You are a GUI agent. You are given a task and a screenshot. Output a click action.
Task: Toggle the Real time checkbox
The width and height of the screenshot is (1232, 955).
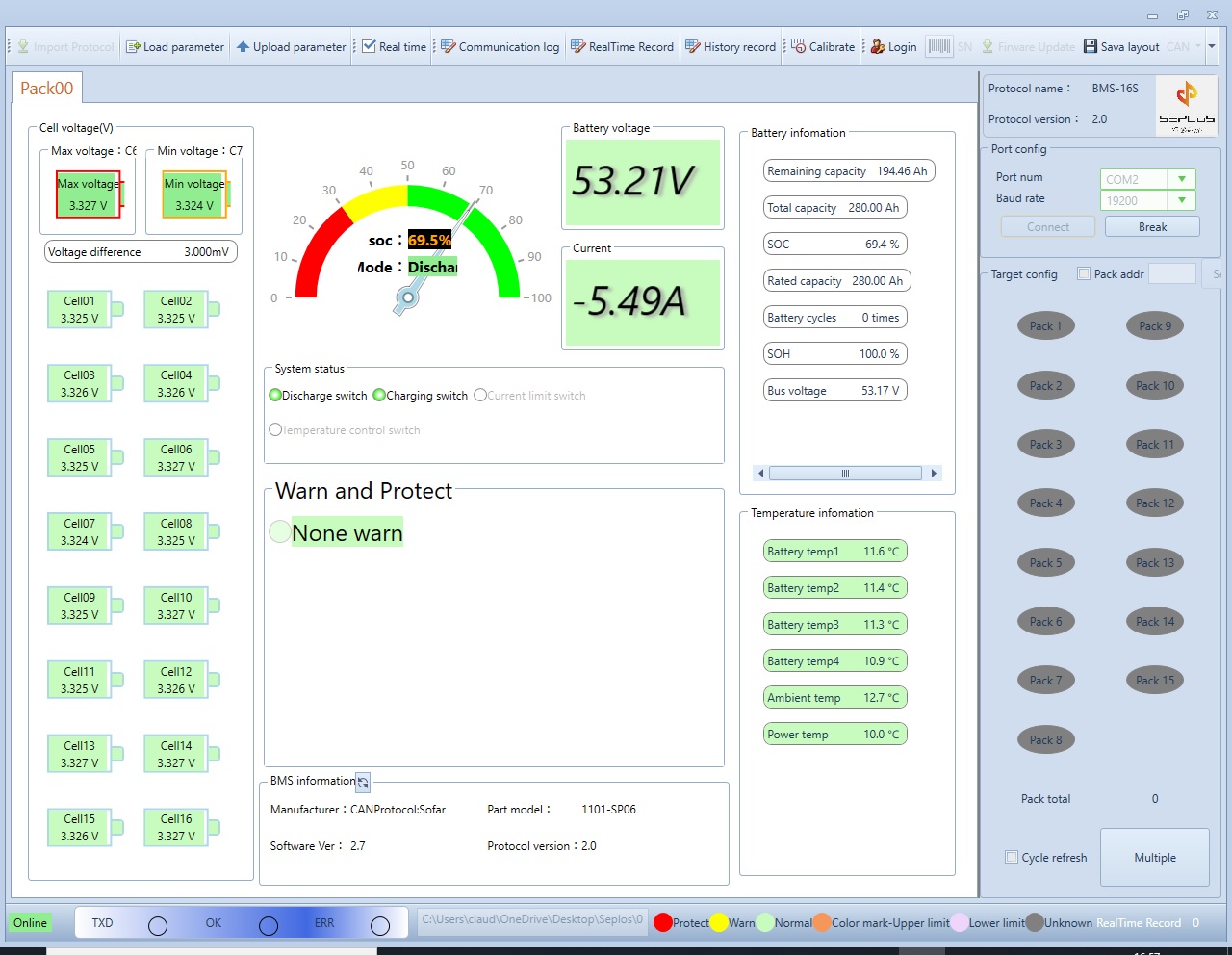tap(369, 46)
